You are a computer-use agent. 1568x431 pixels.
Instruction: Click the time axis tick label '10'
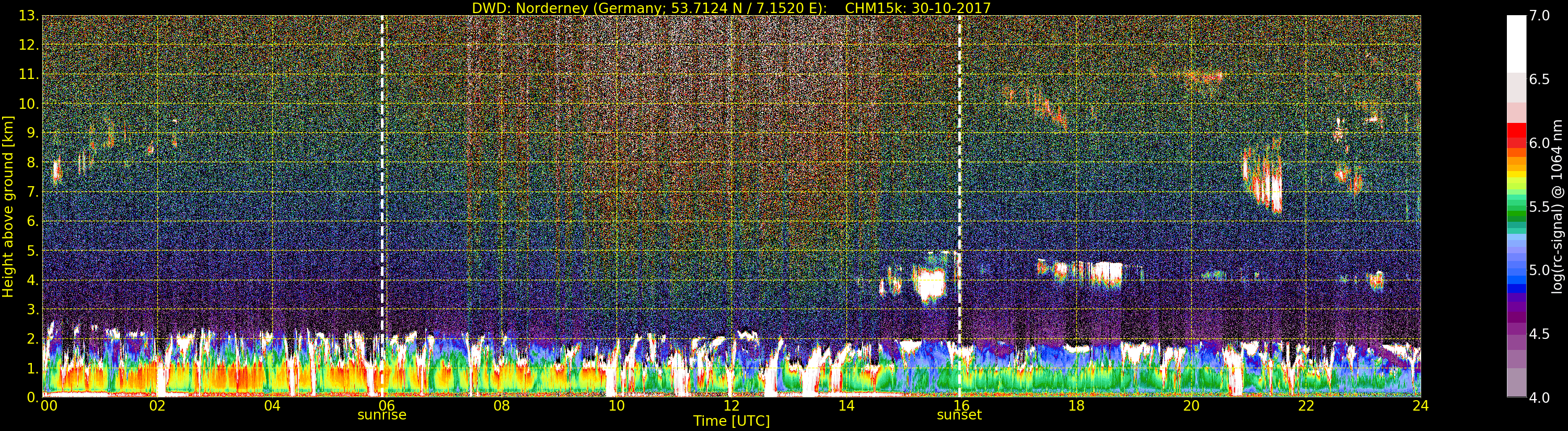(617, 405)
